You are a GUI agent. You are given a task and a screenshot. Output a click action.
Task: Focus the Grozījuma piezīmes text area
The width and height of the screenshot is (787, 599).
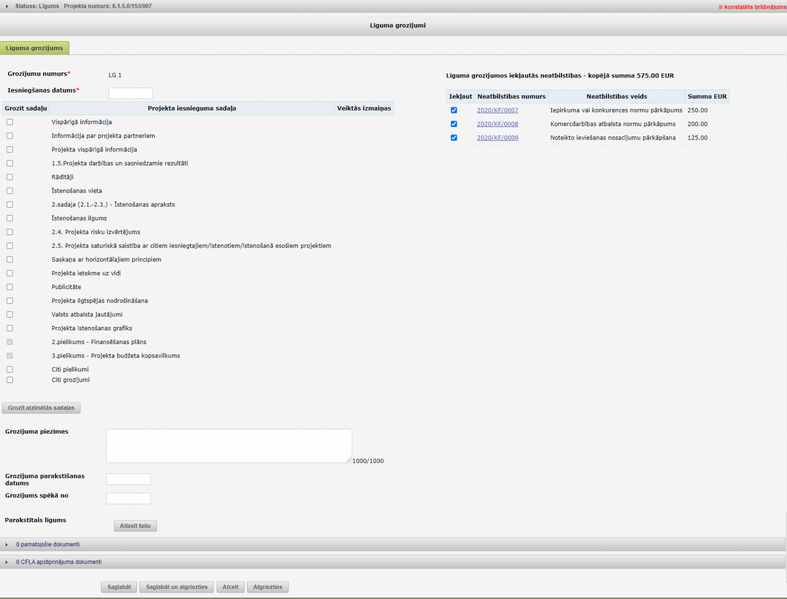click(229, 446)
